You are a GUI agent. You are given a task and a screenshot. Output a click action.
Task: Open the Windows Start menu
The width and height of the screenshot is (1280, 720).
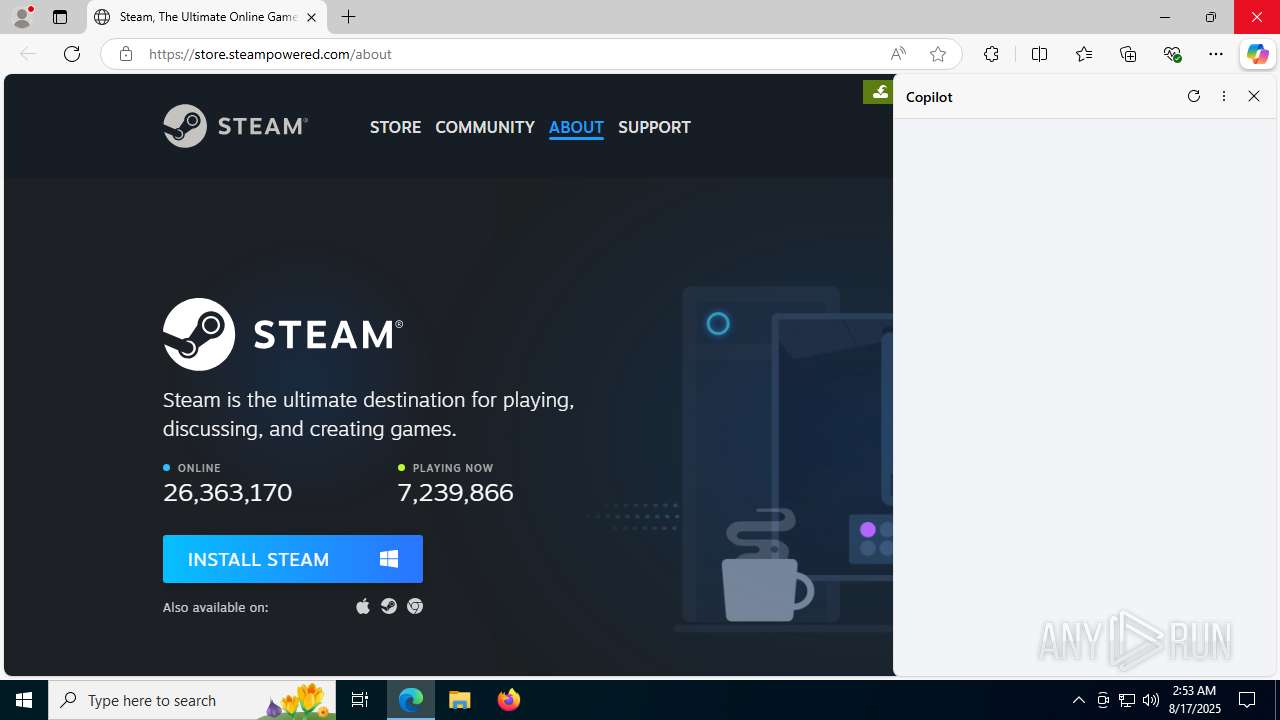(x=24, y=700)
